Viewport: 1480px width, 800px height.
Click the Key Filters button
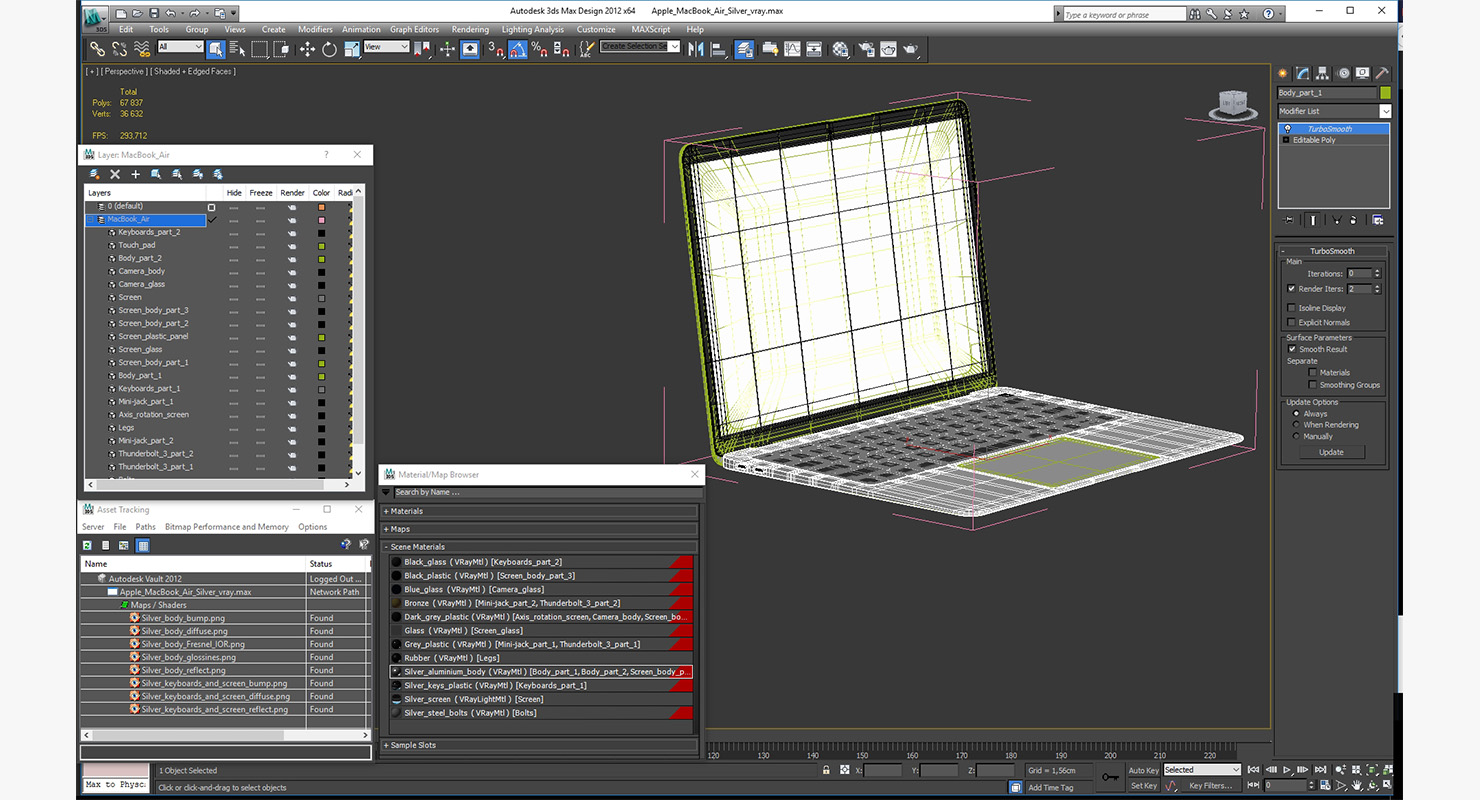[x=1211, y=786]
